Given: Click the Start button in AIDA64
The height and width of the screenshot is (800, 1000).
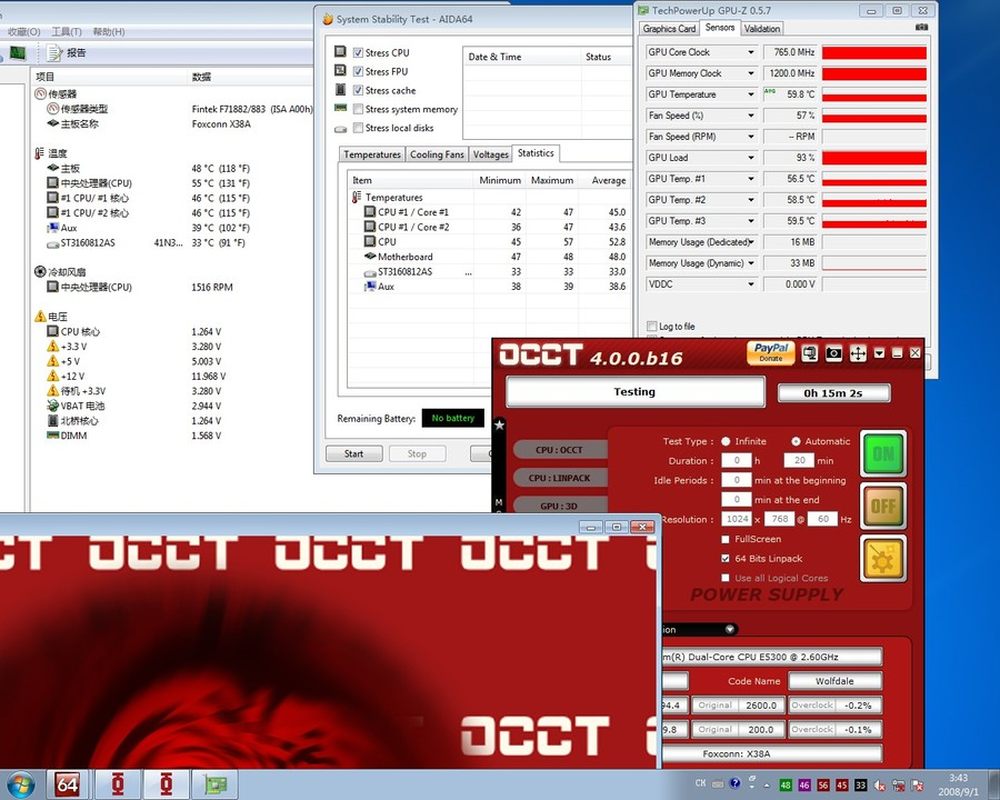Looking at the screenshot, I should pyautogui.click(x=354, y=453).
